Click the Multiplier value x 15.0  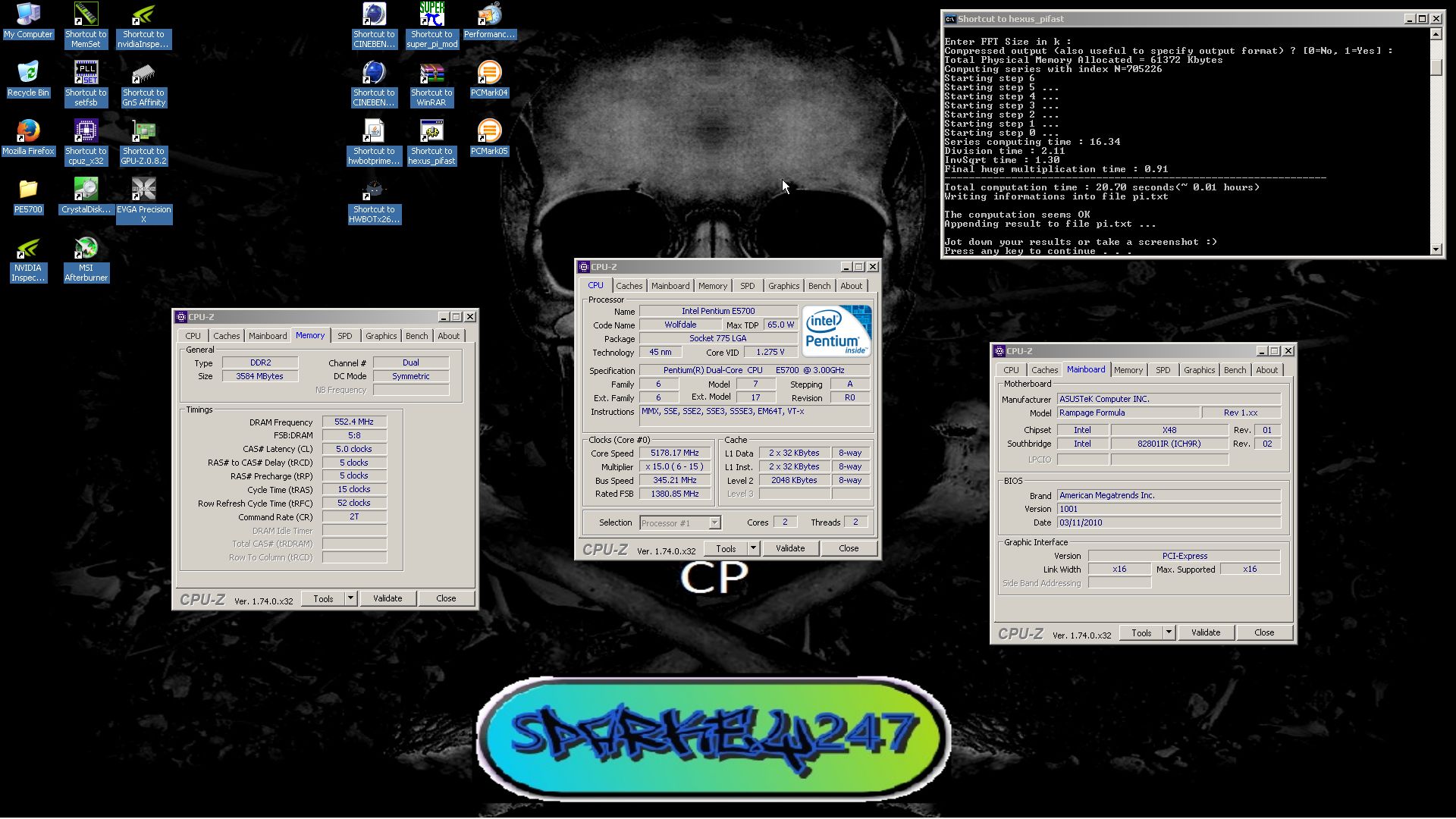pos(674,466)
